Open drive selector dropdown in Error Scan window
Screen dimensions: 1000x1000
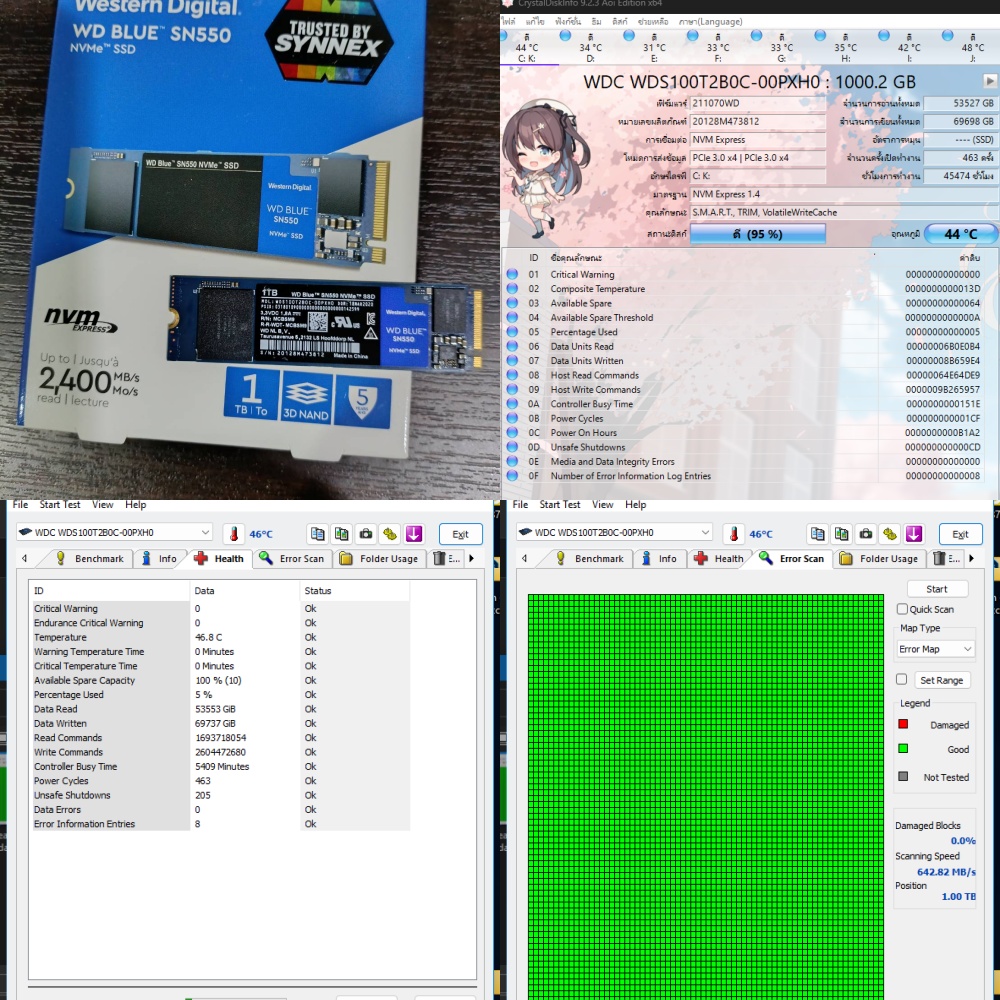pyautogui.click(x=615, y=533)
